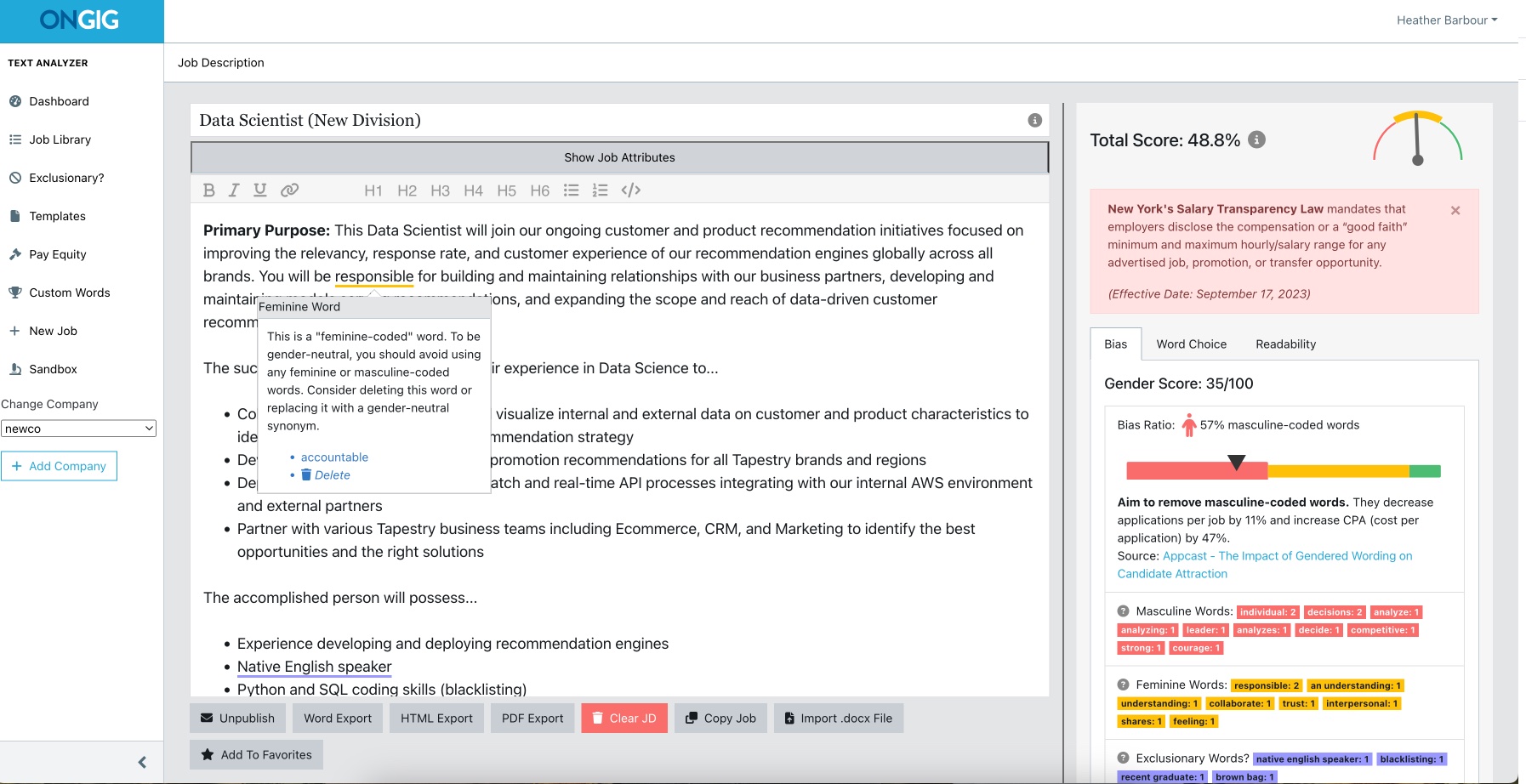Open the Appcast gendered wording source link
Image resolution: width=1526 pixels, height=784 pixels.
point(1265,565)
